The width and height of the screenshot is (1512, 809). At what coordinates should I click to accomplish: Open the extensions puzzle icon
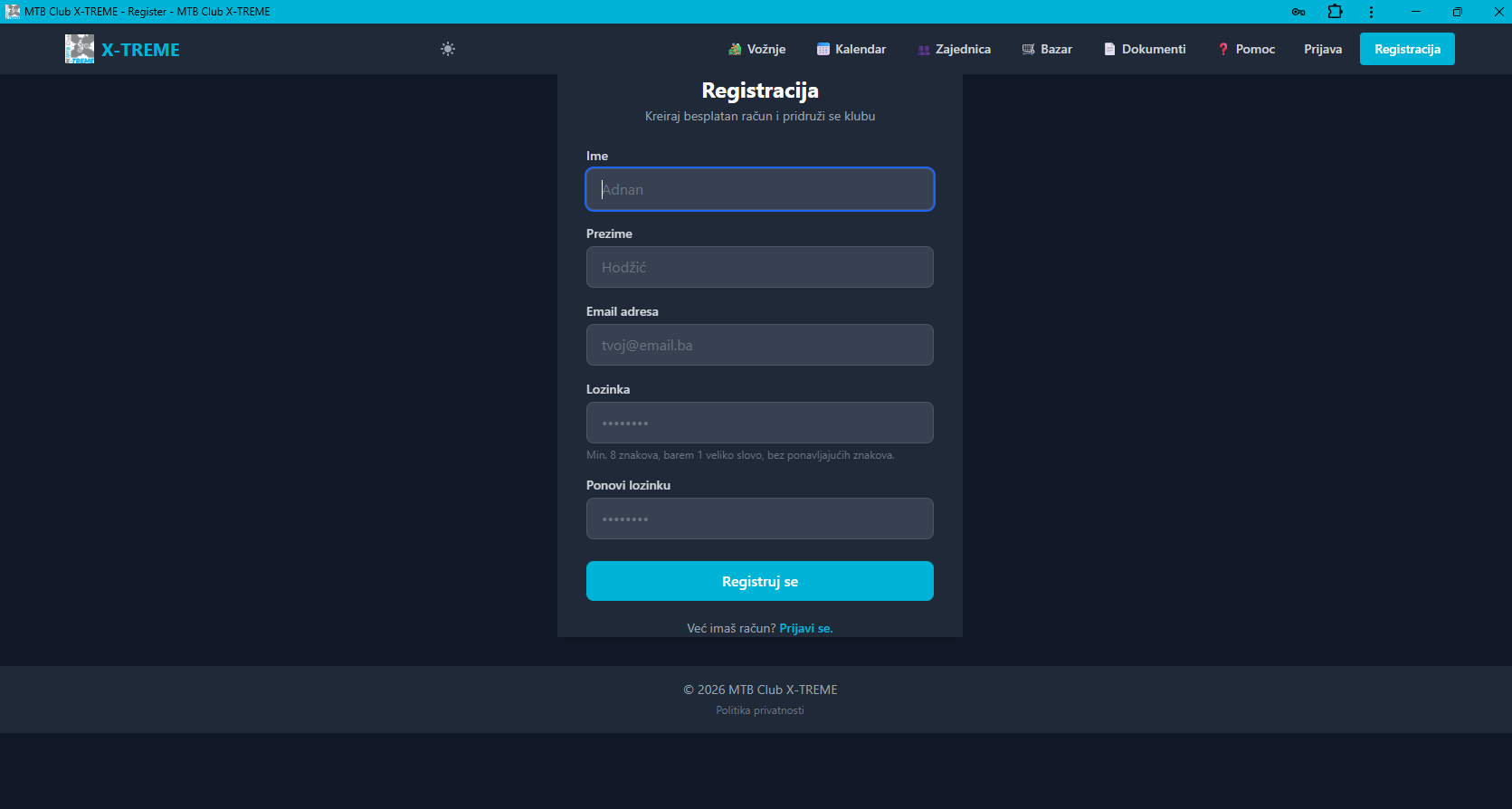tap(1335, 12)
